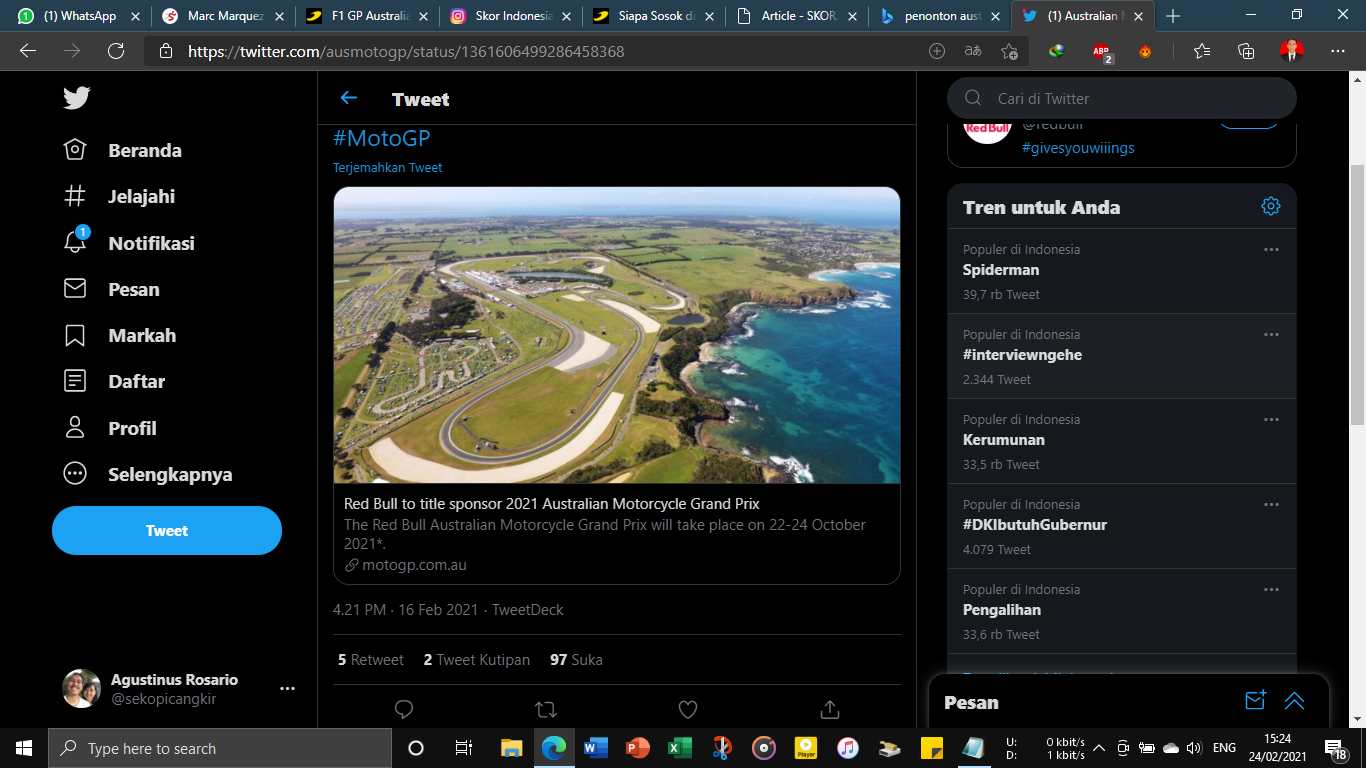The height and width of the screenshot is (768, 1366).
Task: Switch to the WhatsApp browser tab
Action: click(x=80, y=16)
